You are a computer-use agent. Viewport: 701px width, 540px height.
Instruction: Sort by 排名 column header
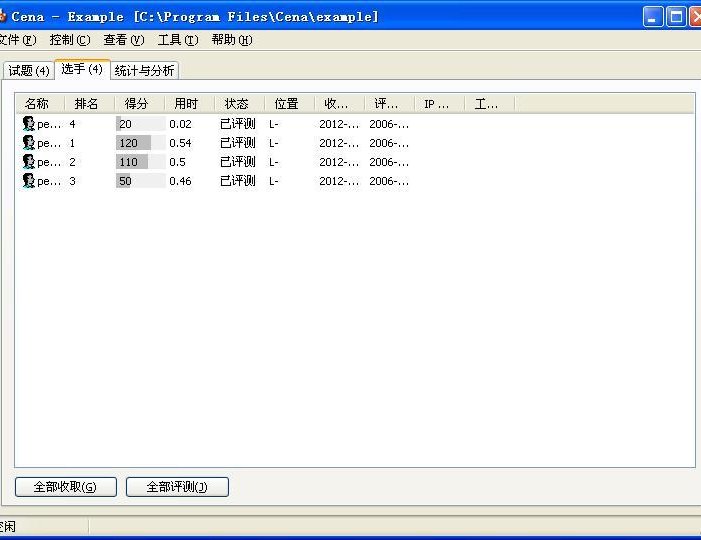[x=90, y=104]
